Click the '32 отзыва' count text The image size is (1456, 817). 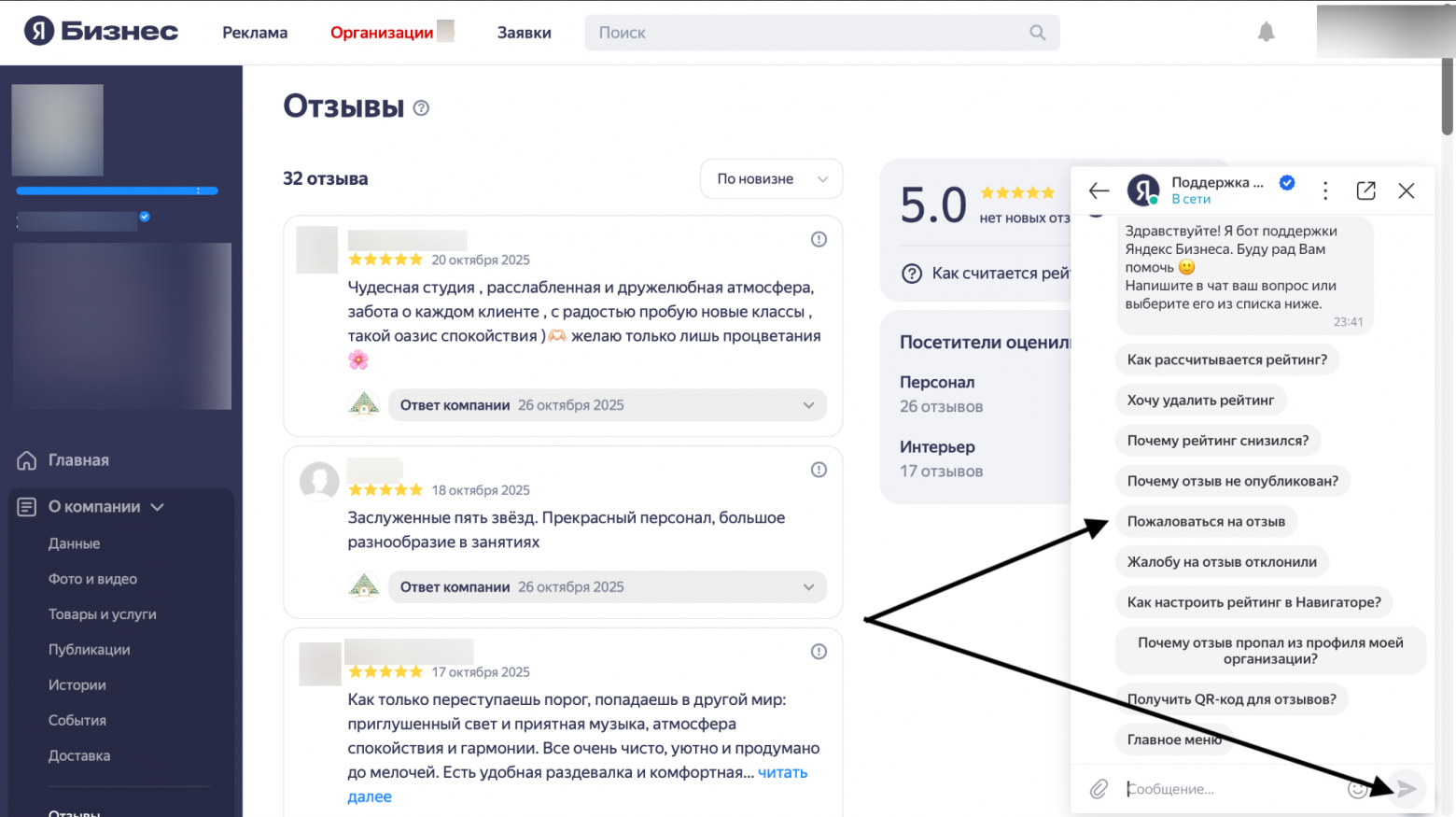click(326, 178)
